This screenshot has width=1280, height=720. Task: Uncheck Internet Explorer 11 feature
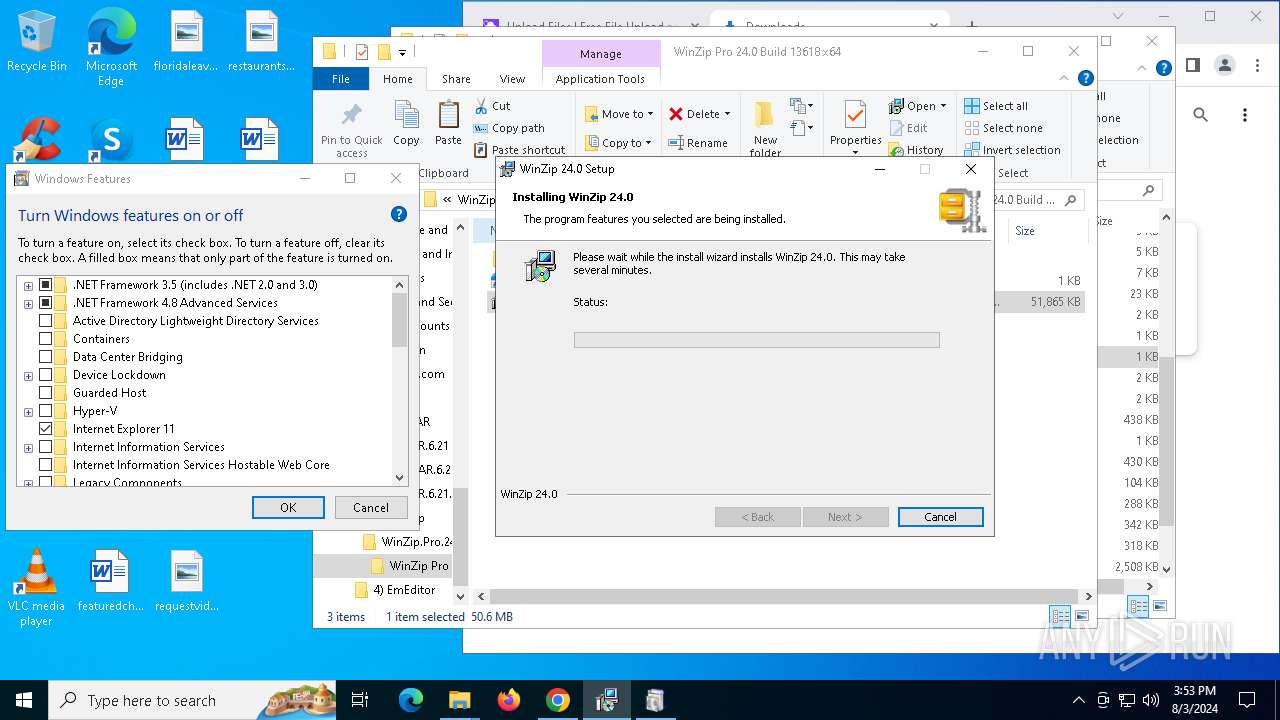[45, 429]
